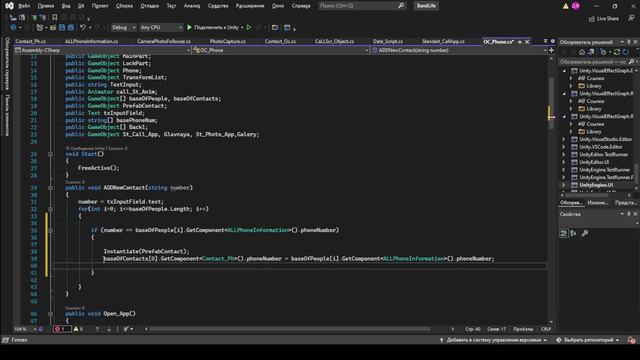This screenshot has width=640, height=360.
Task: Switch to the Standart_CallApp.cs tab
Action: 443,41
